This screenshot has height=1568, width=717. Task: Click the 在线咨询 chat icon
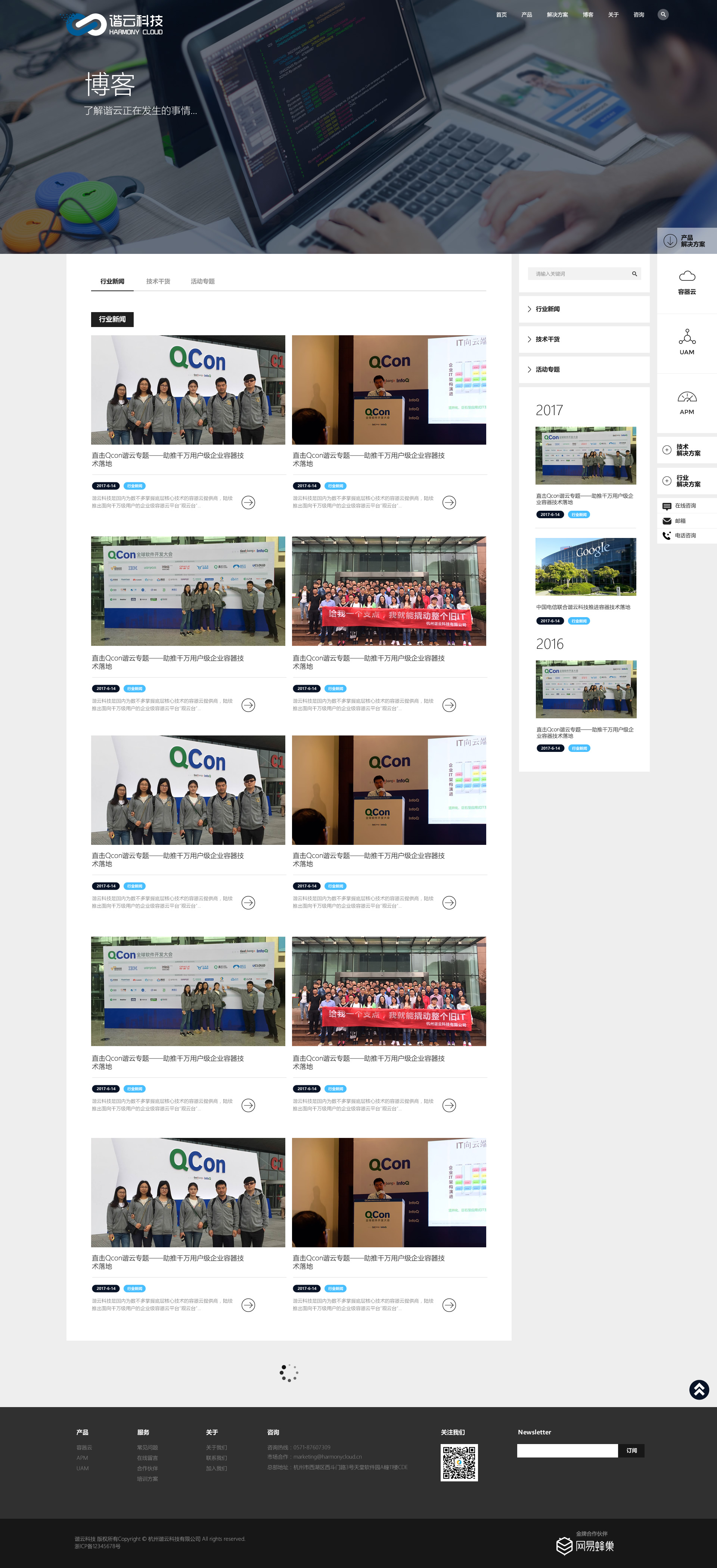click(667, 506)
